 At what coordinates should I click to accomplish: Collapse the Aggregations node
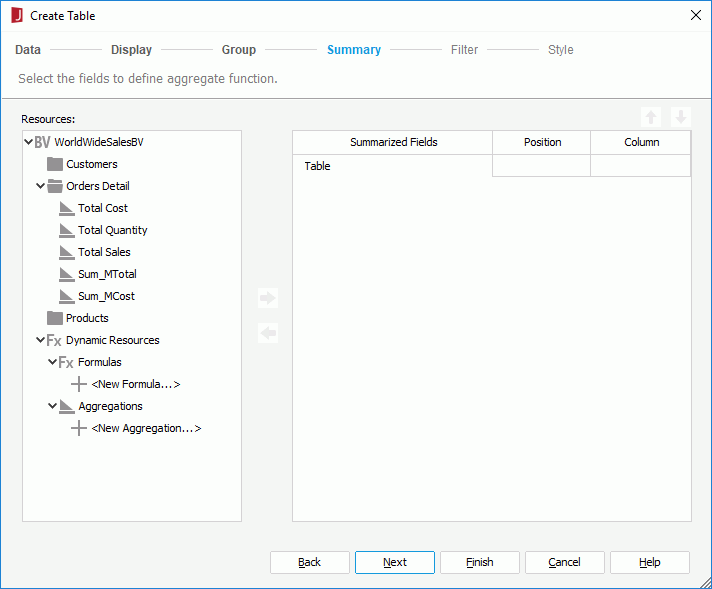[52, 406]
